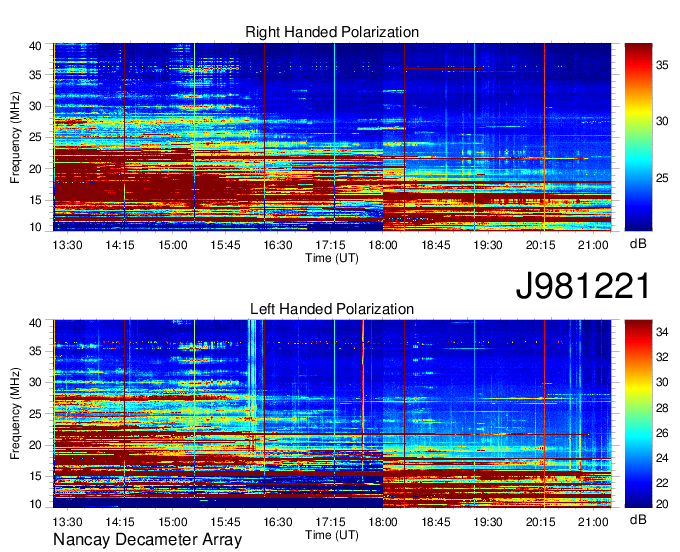This screenshot has height=552, width=680.
Task: Click the 24 dB tick on lower colorbar
Action: 662,458
